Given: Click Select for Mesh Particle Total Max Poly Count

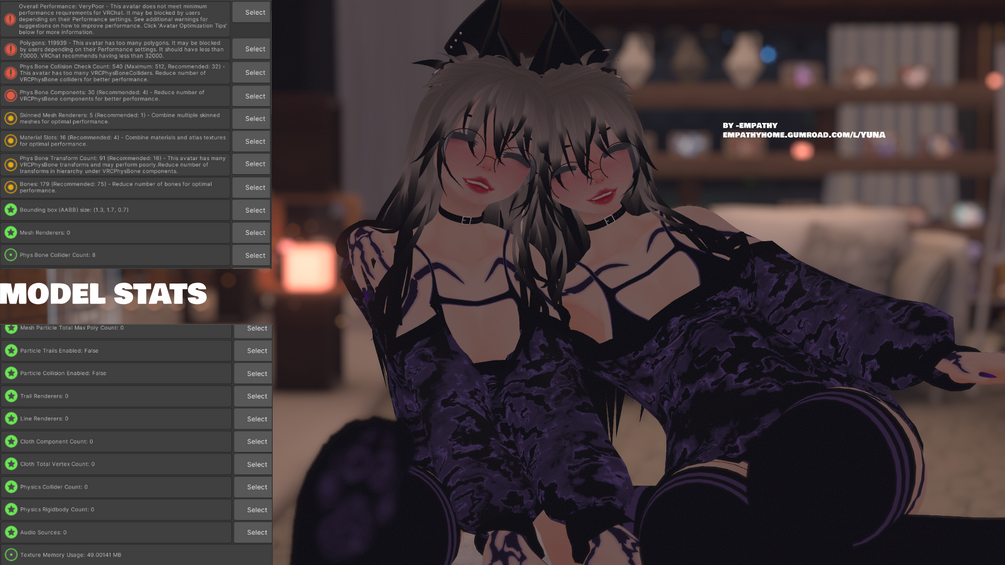Looking at the screenshot, I should pyautogui.click(x=253, y=330).
